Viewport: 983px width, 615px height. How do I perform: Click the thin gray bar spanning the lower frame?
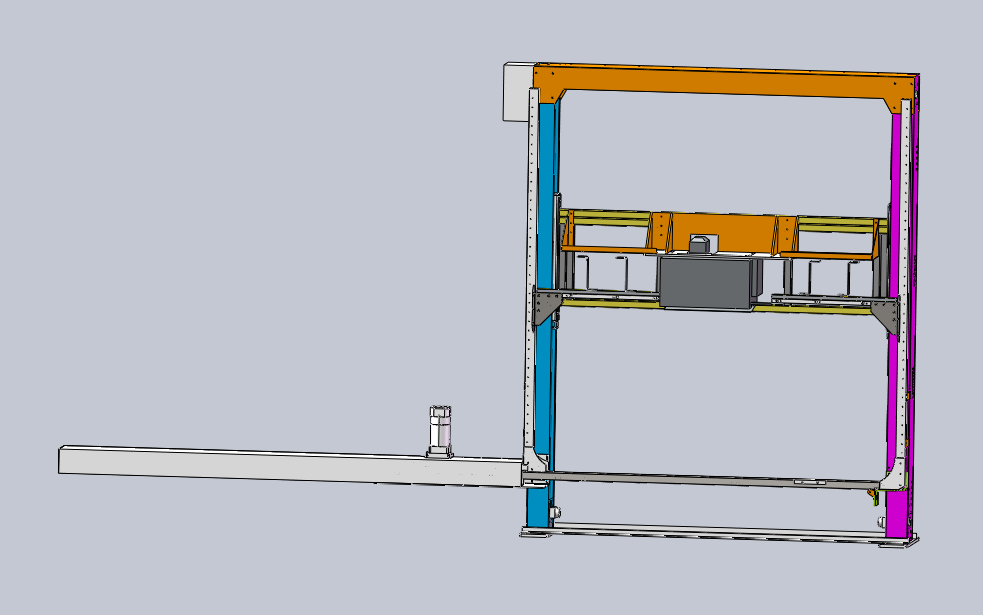[700, 478]
